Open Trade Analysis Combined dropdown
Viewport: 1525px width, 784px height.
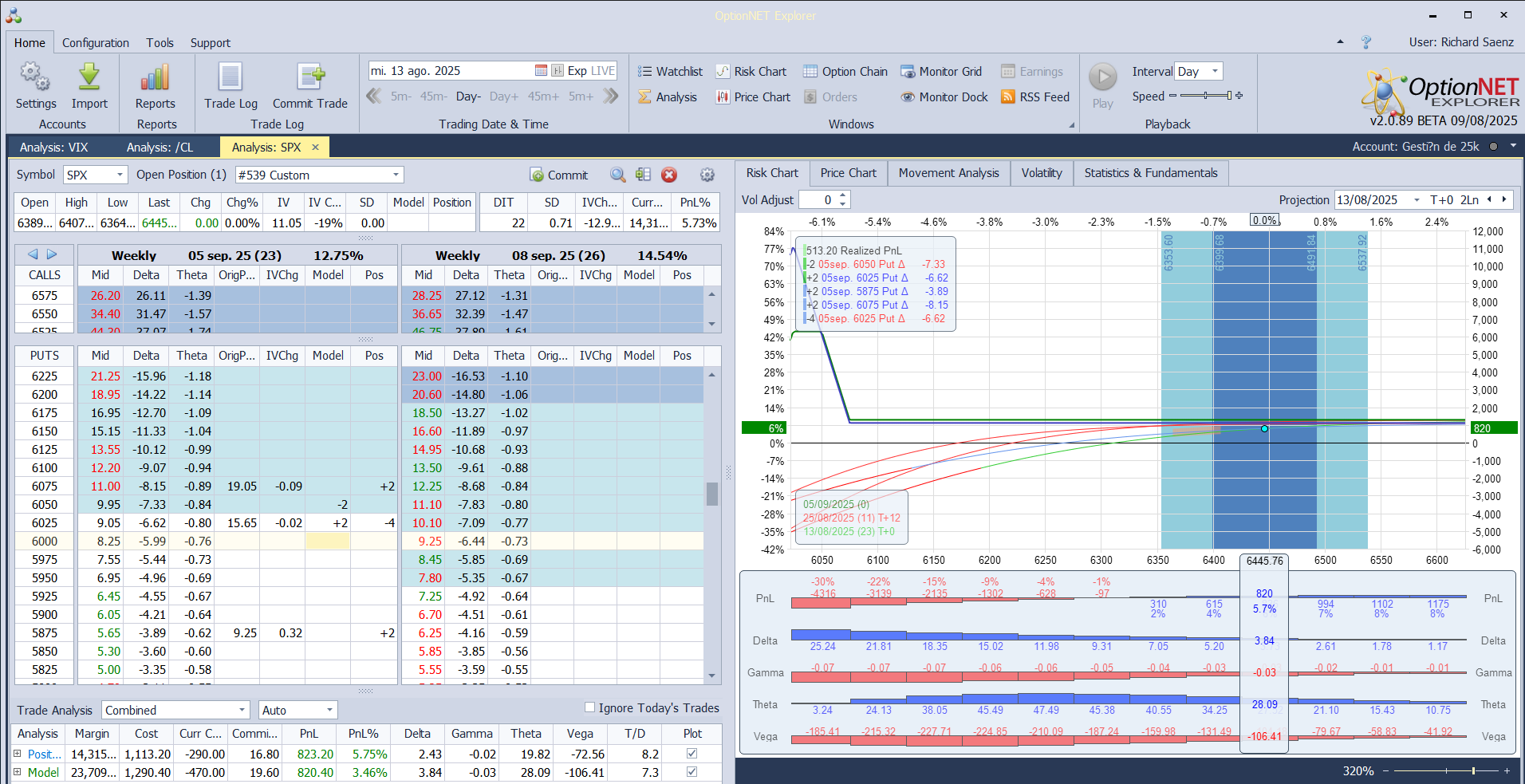242,710
